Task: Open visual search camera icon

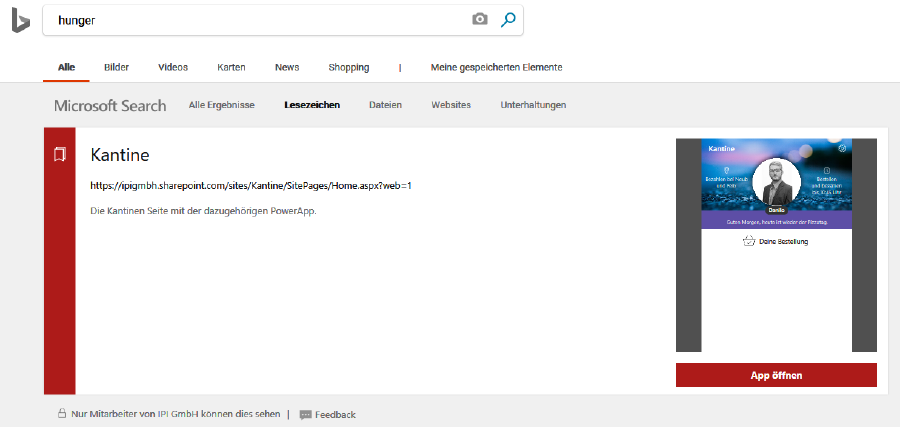Action: (480, 20)
